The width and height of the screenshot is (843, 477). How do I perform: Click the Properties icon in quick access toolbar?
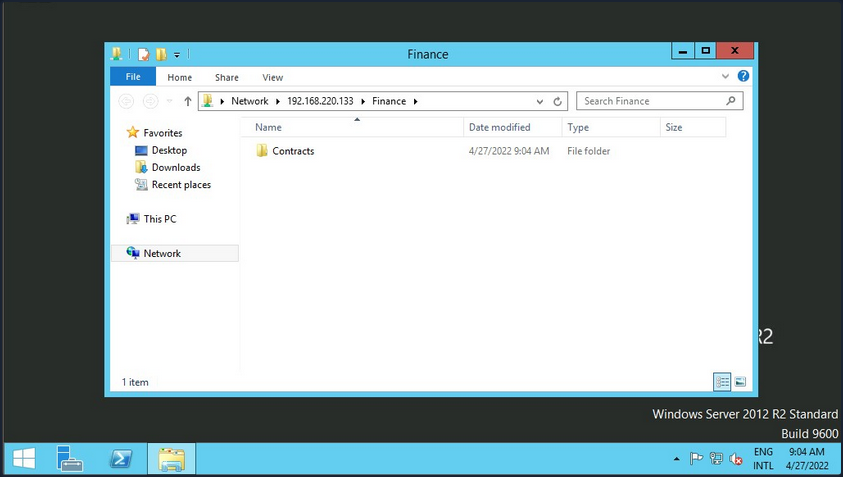[x=144, y=54]
